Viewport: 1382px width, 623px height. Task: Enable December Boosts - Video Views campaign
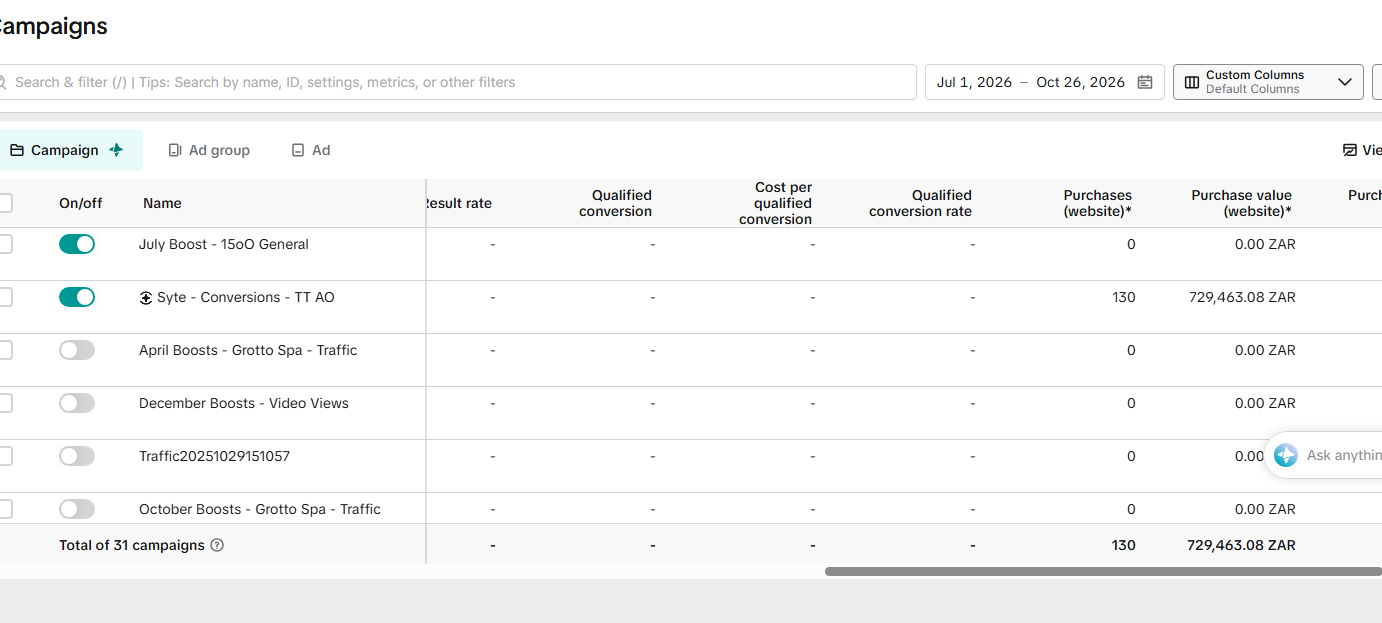coord(77,403)
